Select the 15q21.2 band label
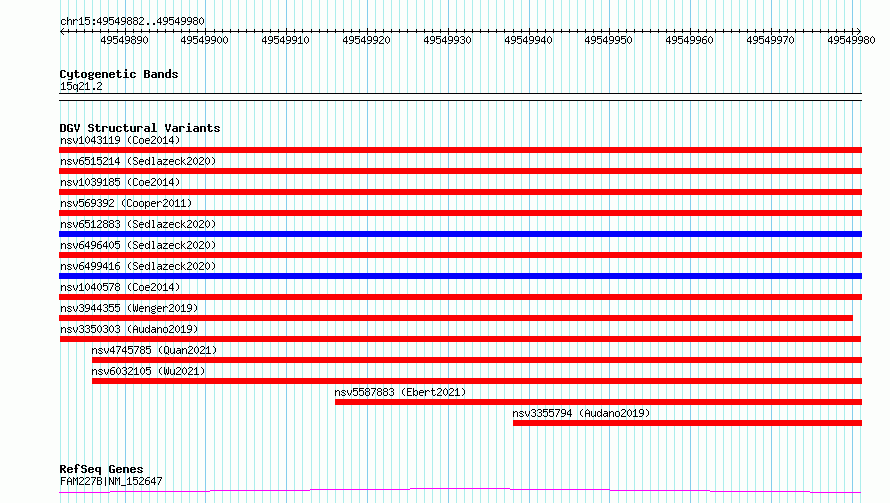This screenshot has height=503, width=890. click(81, 86)
